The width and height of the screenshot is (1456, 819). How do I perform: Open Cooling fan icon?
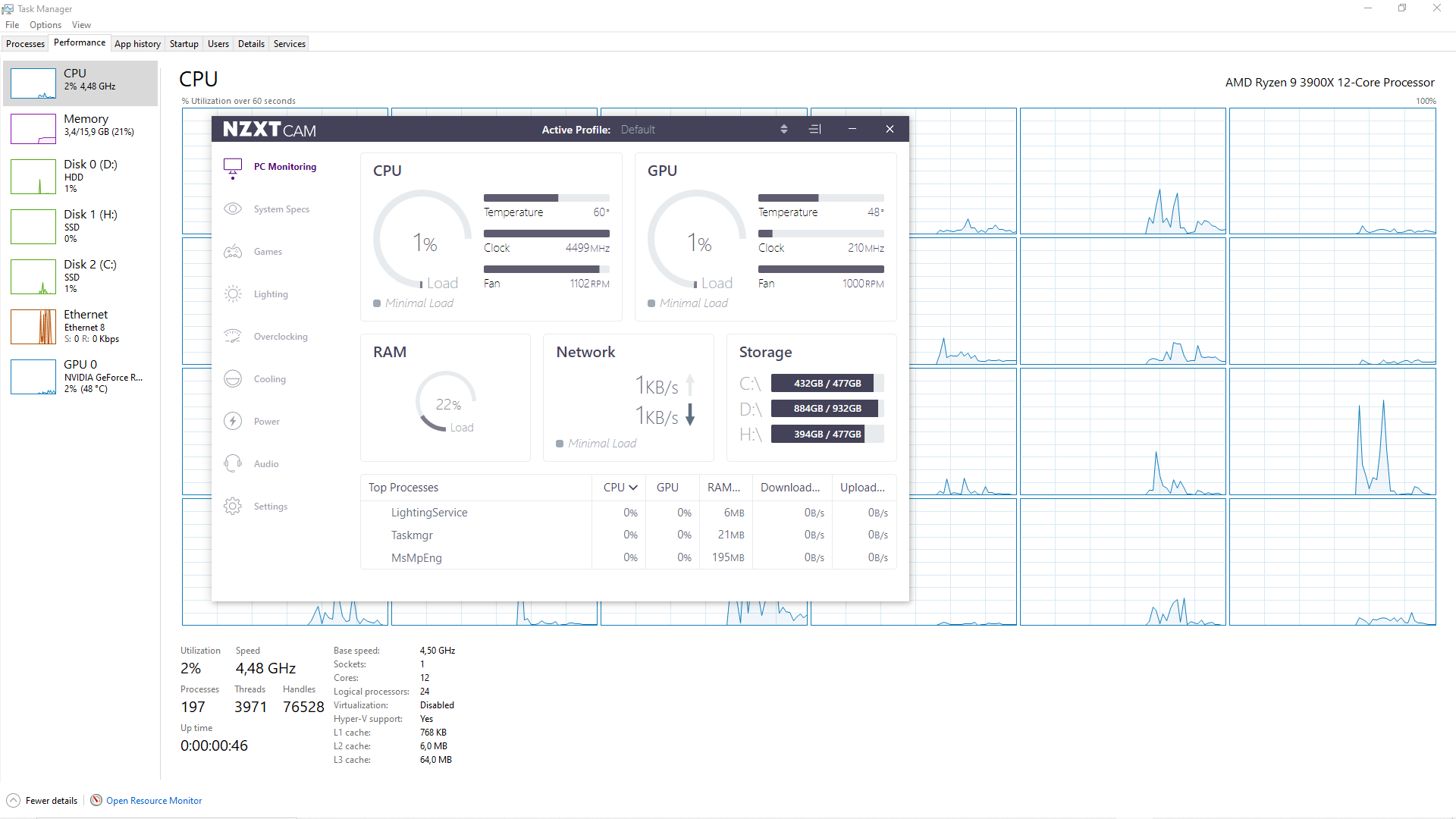tap(233, 378)
